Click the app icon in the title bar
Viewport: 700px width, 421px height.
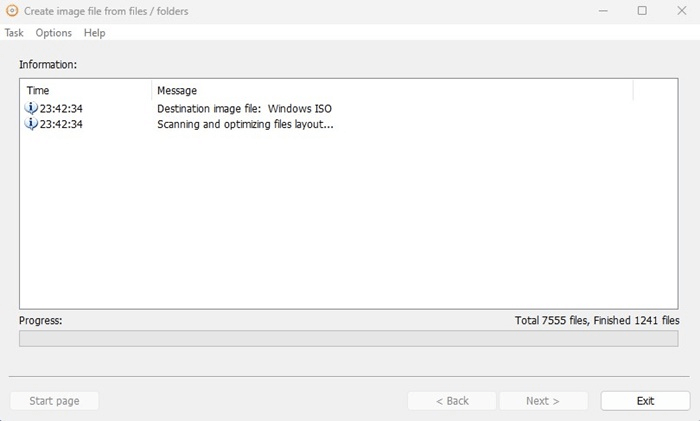(x=12, y=11)
